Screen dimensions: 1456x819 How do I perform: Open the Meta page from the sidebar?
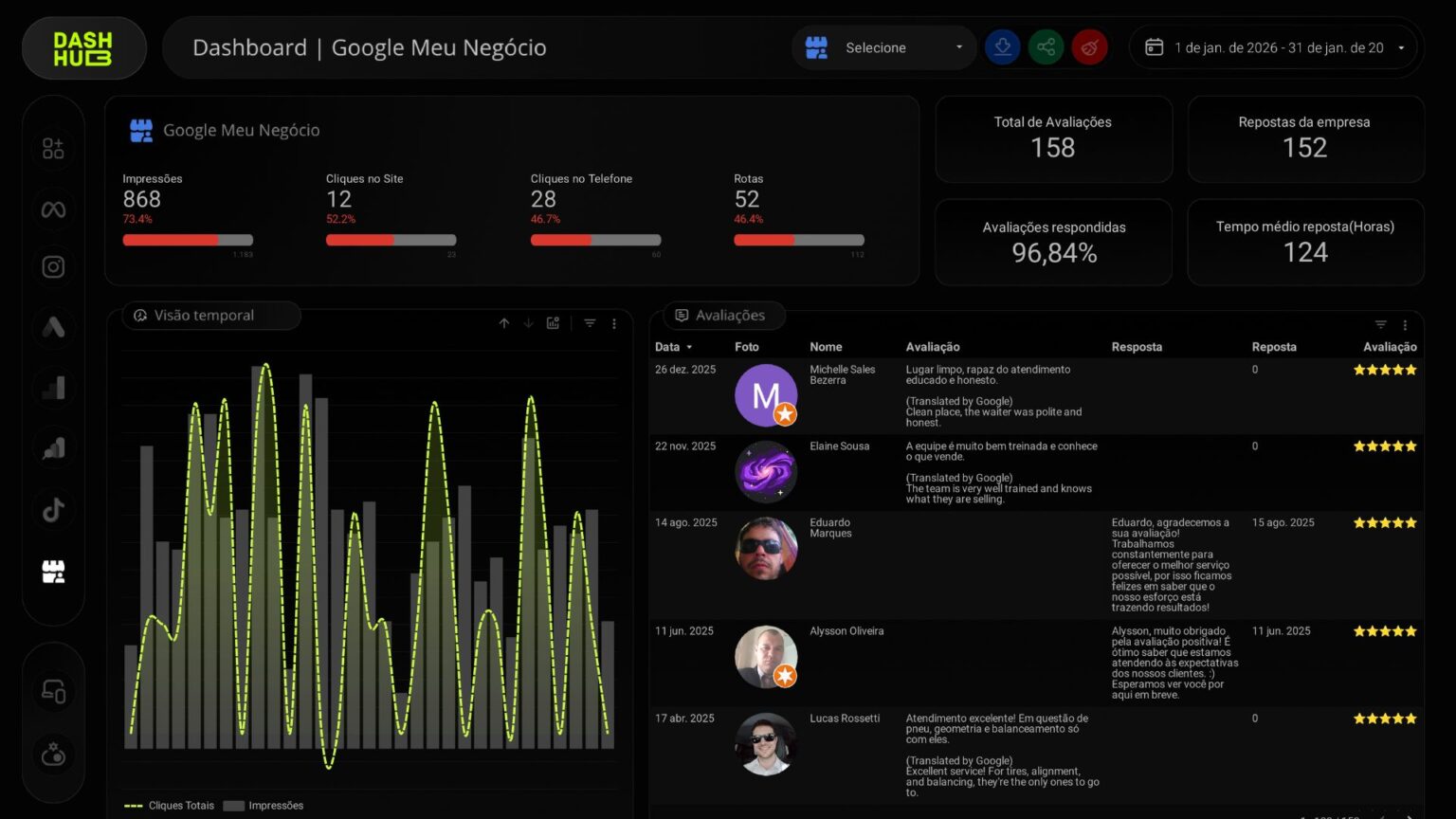tap(53, 209)
